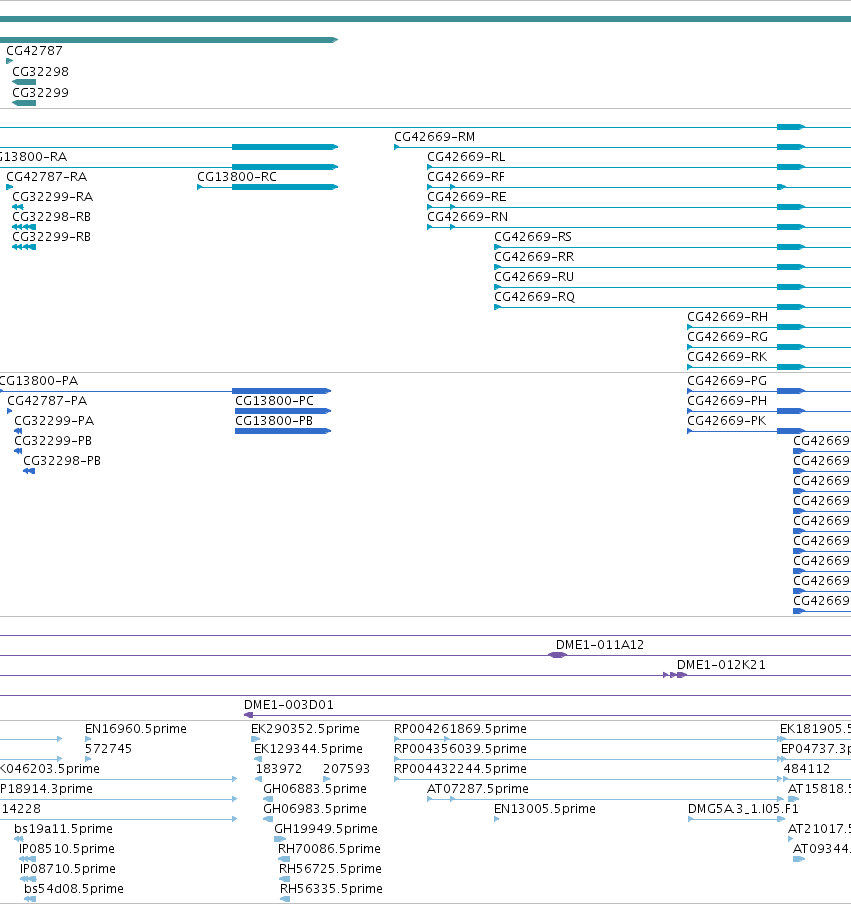The width and height of the screenshot is (851, 904).
Task: Click protein CG42669-PH label
Action: click(727, 401)
